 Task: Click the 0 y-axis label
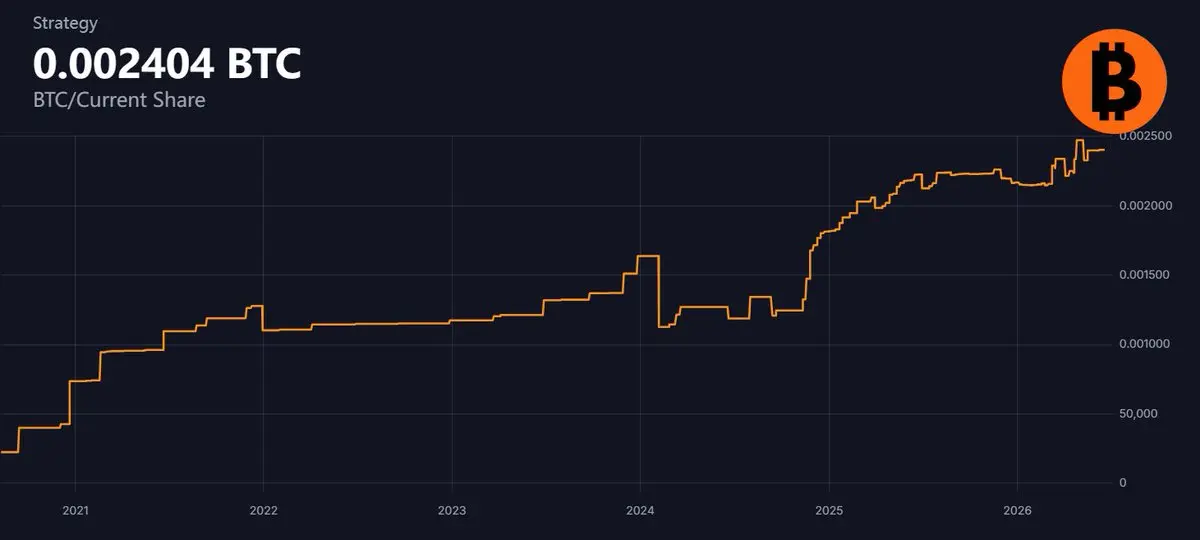(1123, 483)
